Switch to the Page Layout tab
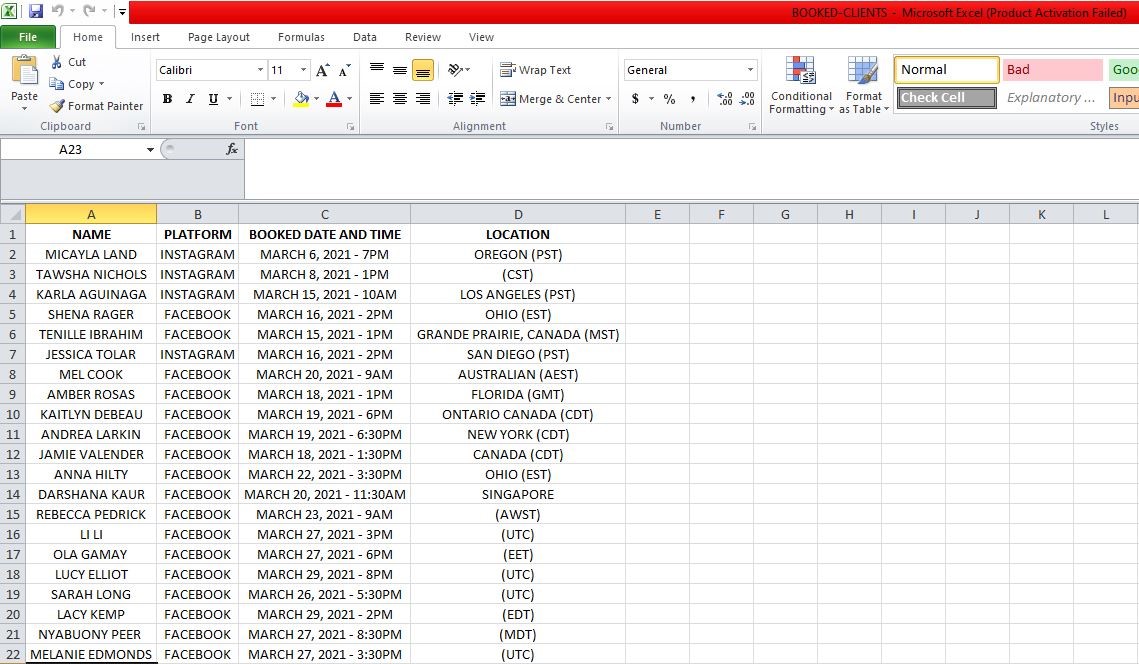 pyautogui.click(x=219, y=37)
